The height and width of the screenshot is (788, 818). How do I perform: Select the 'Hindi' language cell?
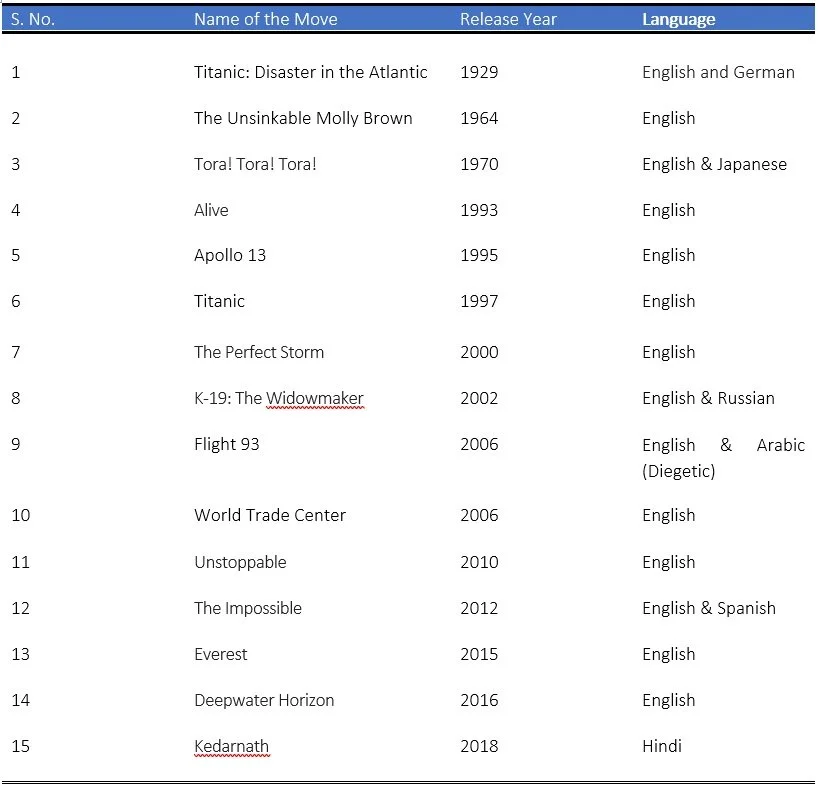click(x=661, y=746)
